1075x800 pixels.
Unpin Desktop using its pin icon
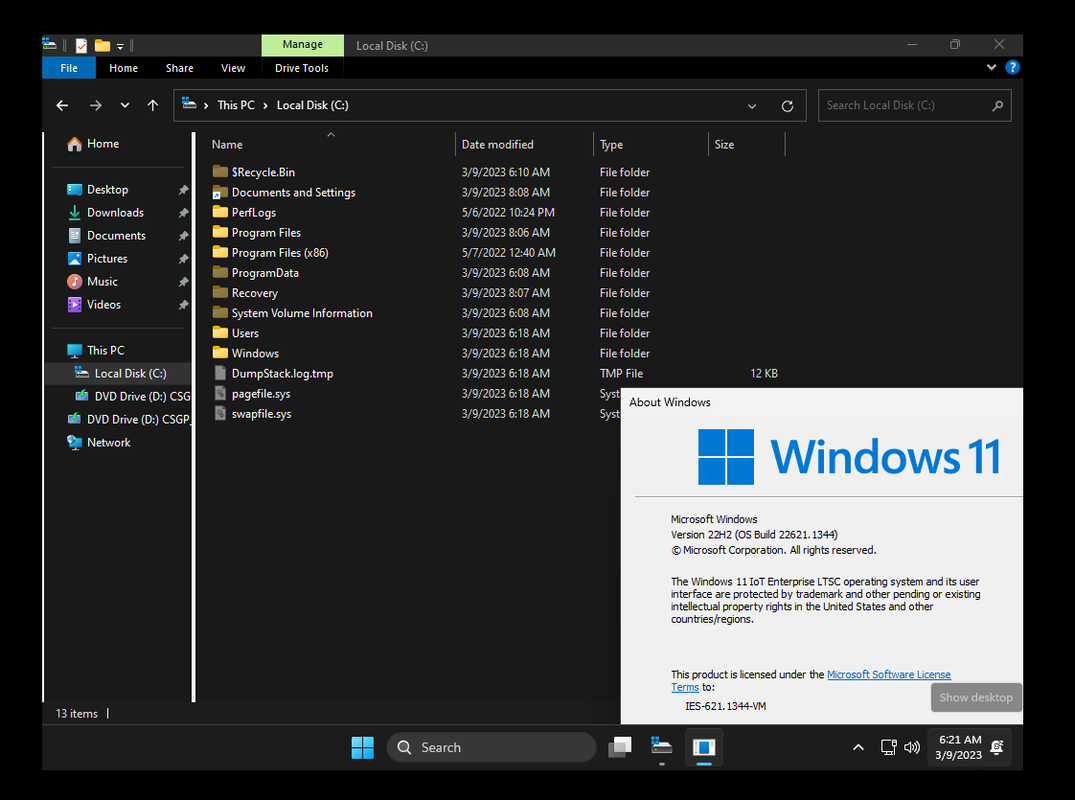tap(183, 190)
